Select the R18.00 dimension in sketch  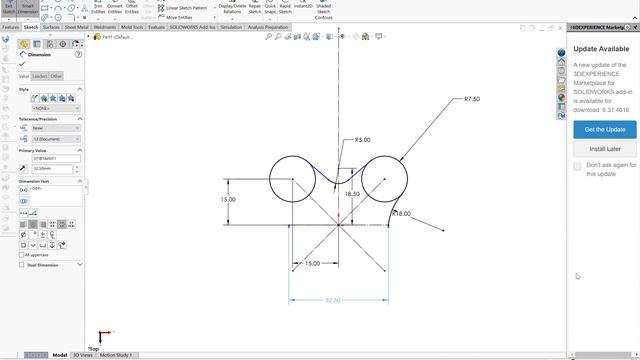pos(402,213)
